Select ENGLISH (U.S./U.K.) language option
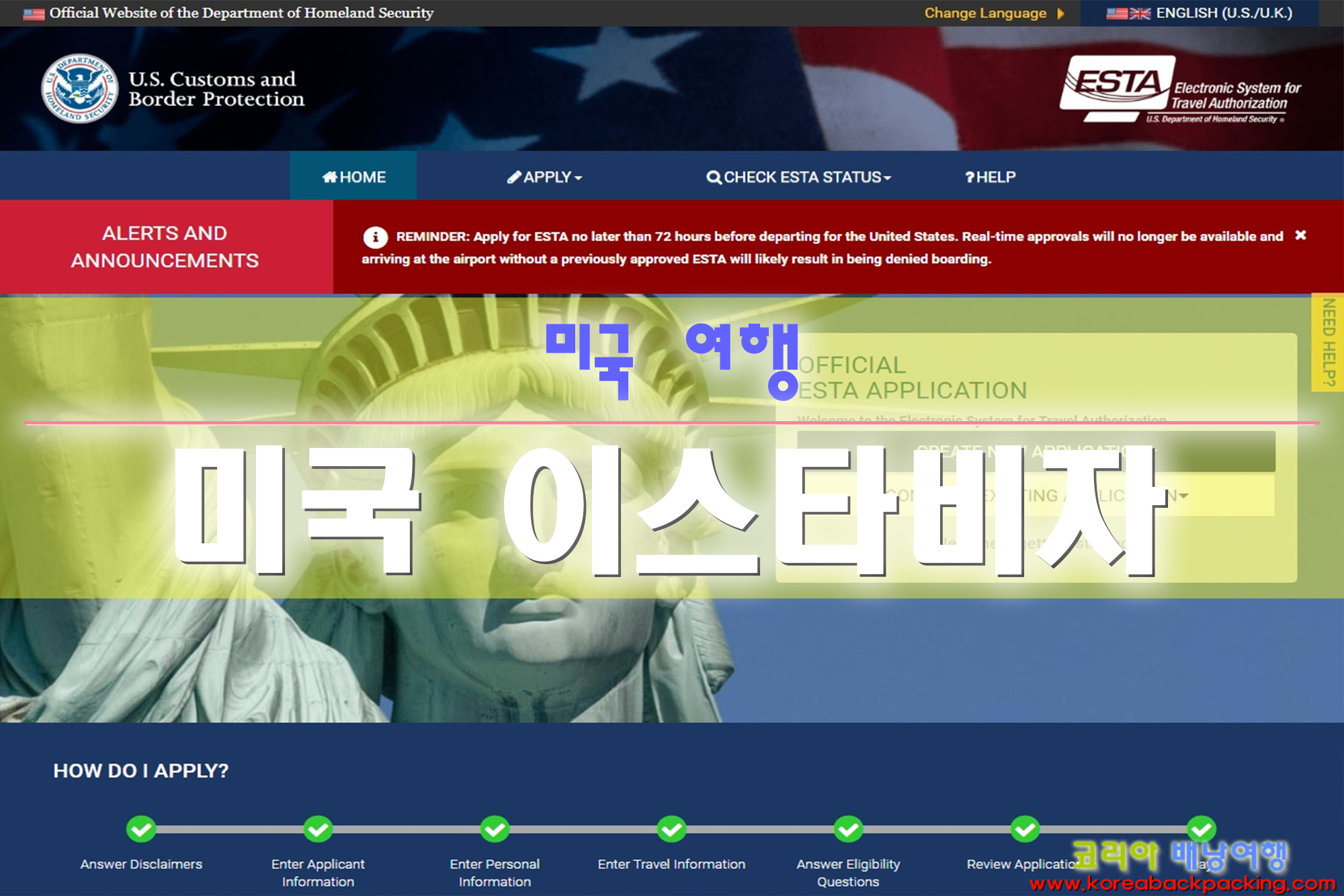This screenshot has width=1344, height=896. click(1200, 13)
